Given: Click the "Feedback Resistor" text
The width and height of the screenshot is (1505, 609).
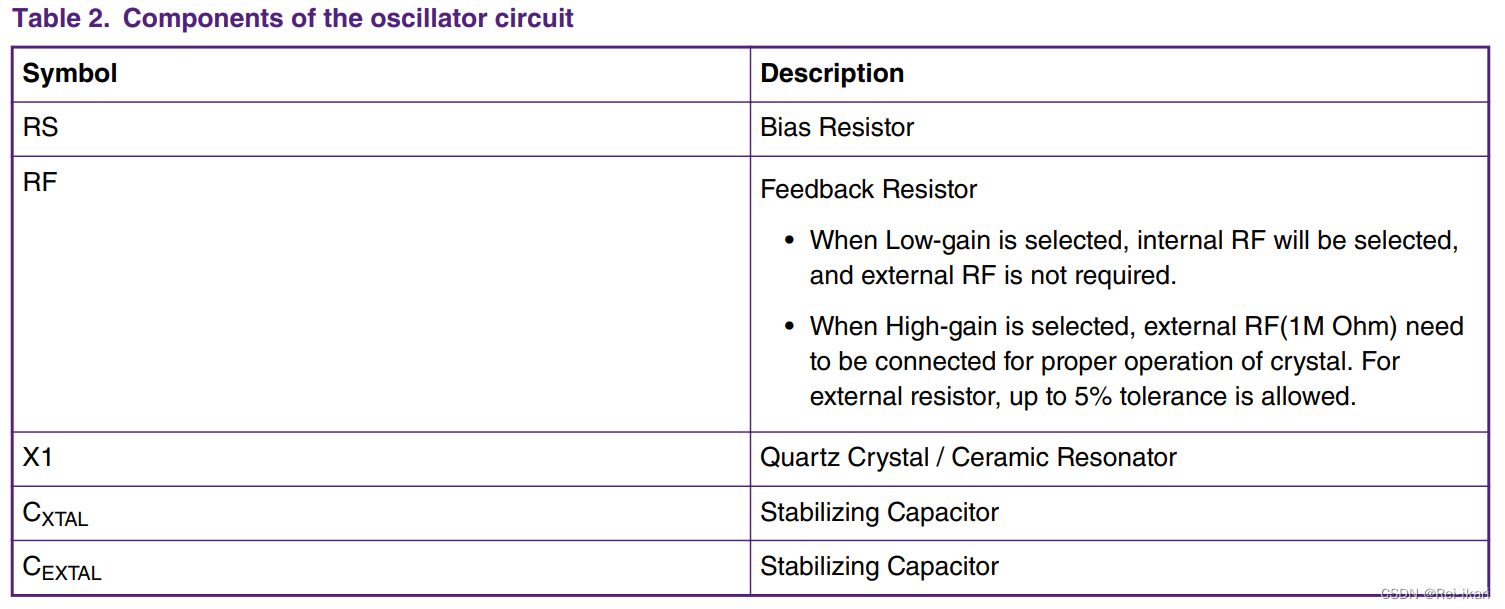Looking at the screenshot, I should [868, 190].
